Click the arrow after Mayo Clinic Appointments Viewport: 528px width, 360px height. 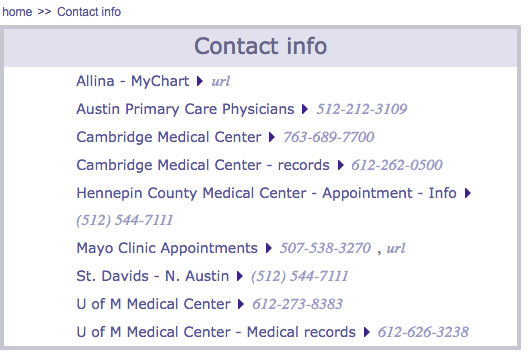point(268,248)
